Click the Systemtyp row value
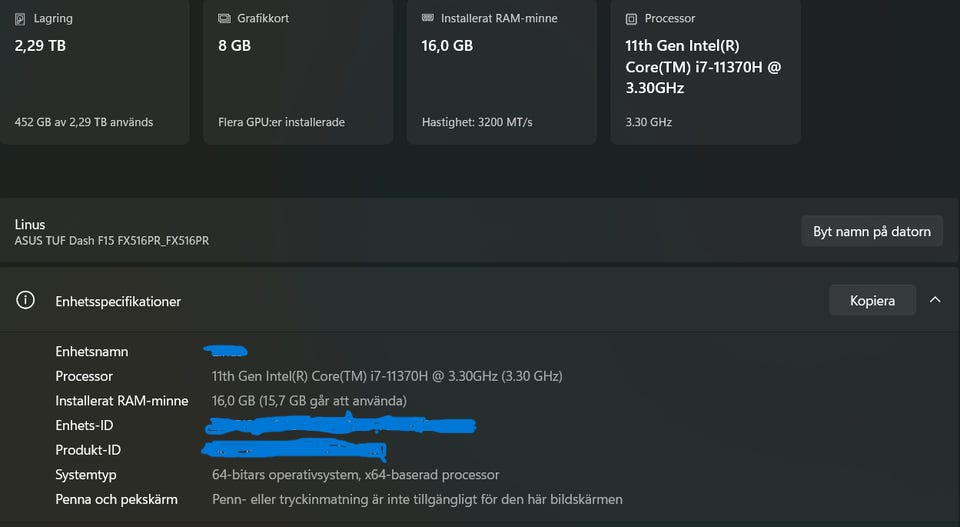960x527 pixels. [x=356, y=474]
